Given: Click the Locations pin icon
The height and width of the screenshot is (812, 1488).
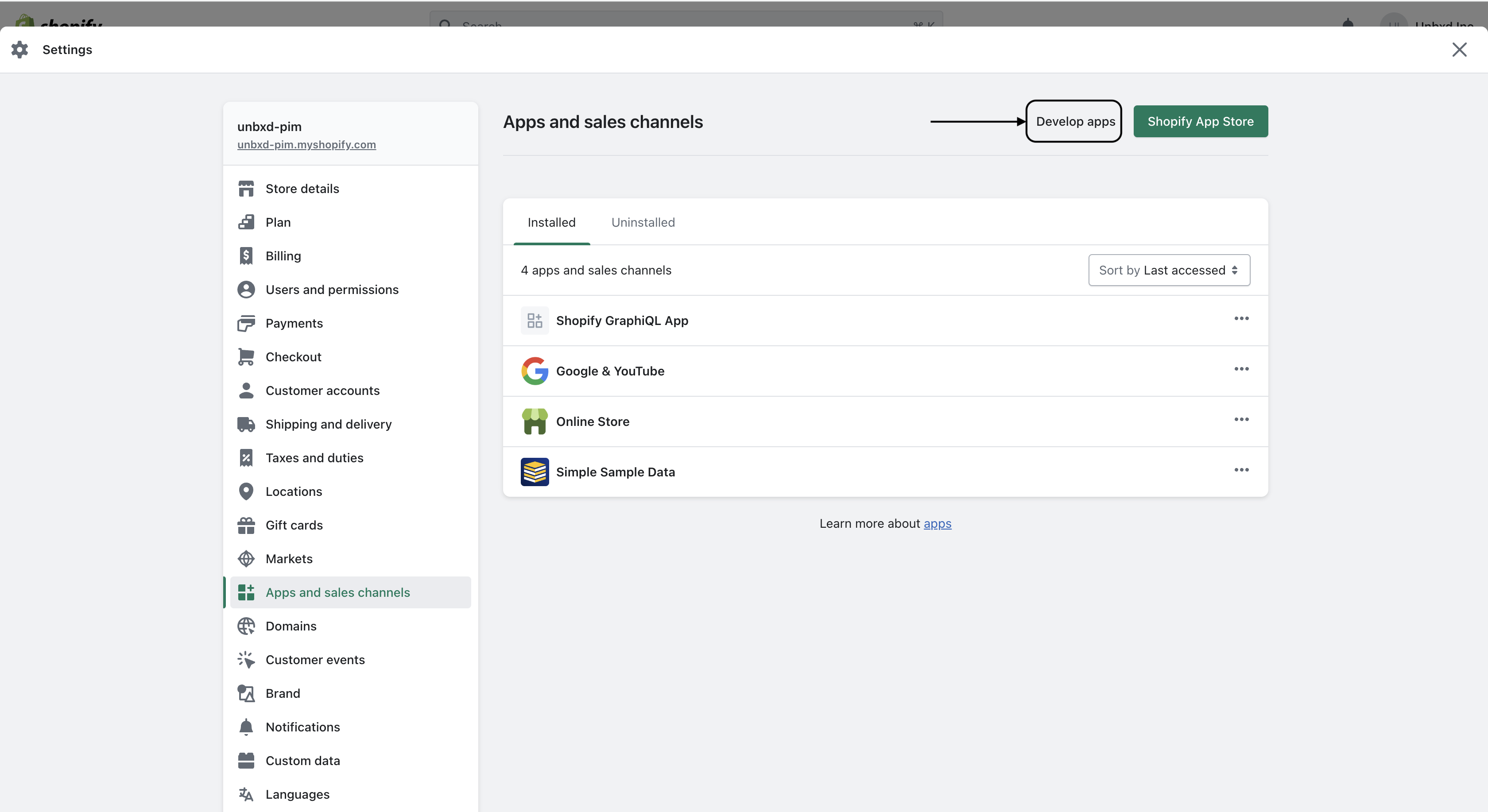Looking at the screenshot, I should point(246,491).
